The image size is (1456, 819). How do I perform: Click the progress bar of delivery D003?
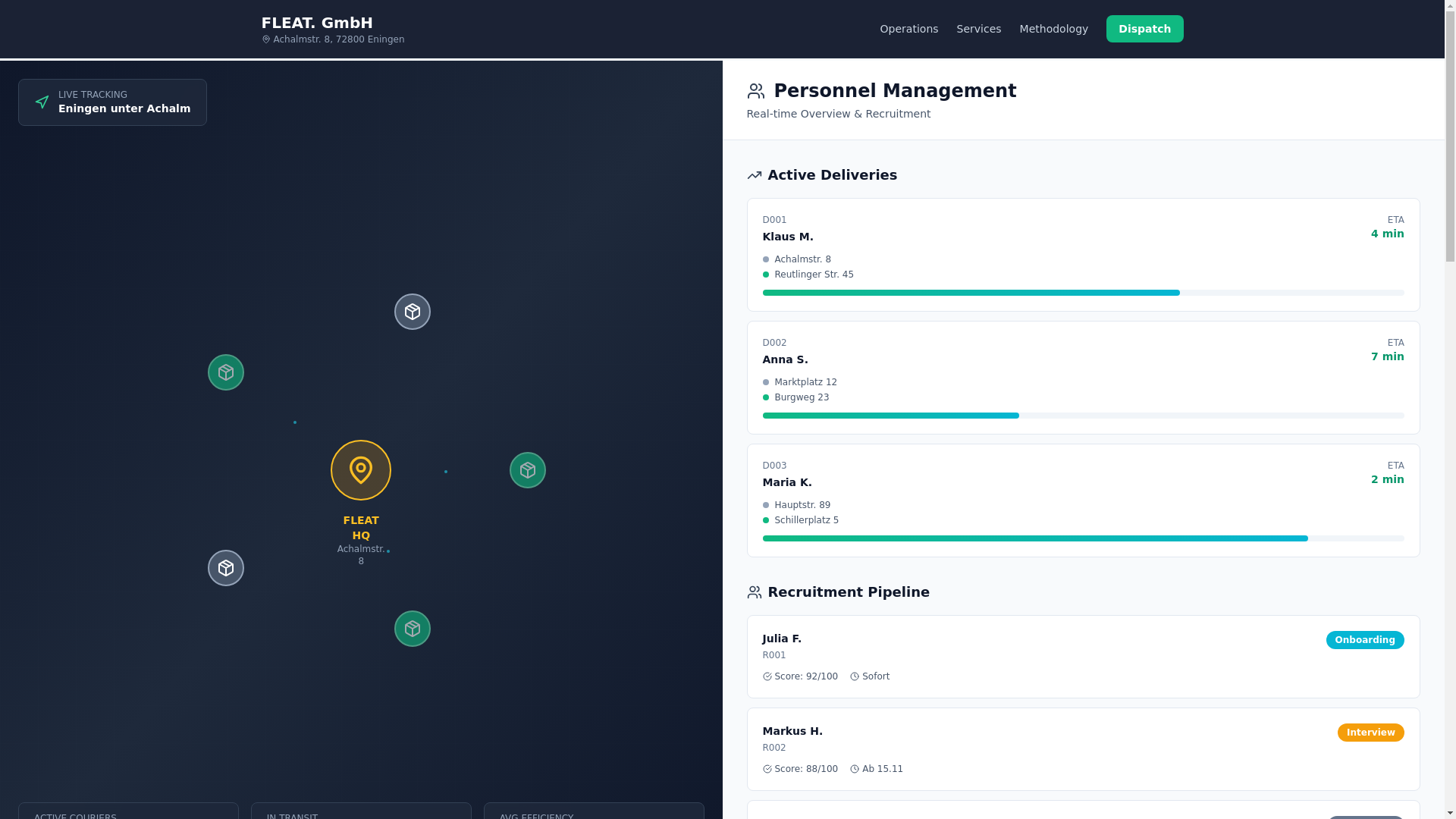coord(1083,538)
